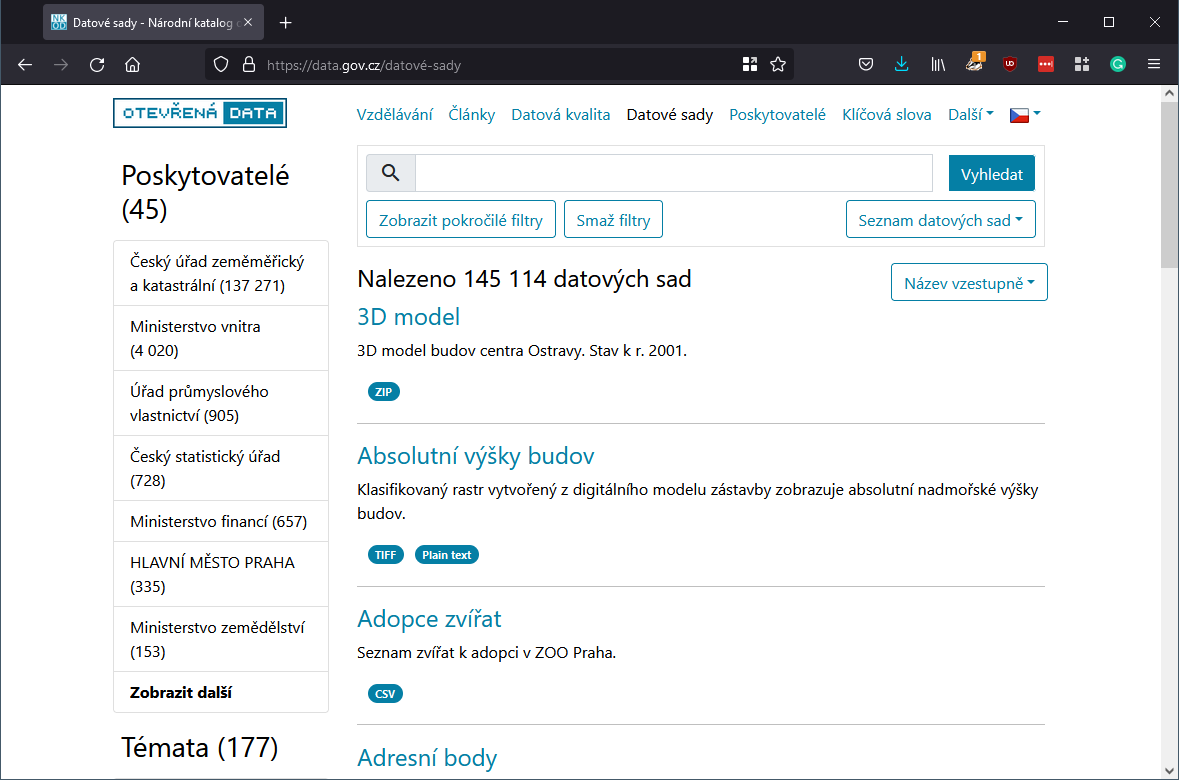Save the page to Pocket

pos(866,64)
